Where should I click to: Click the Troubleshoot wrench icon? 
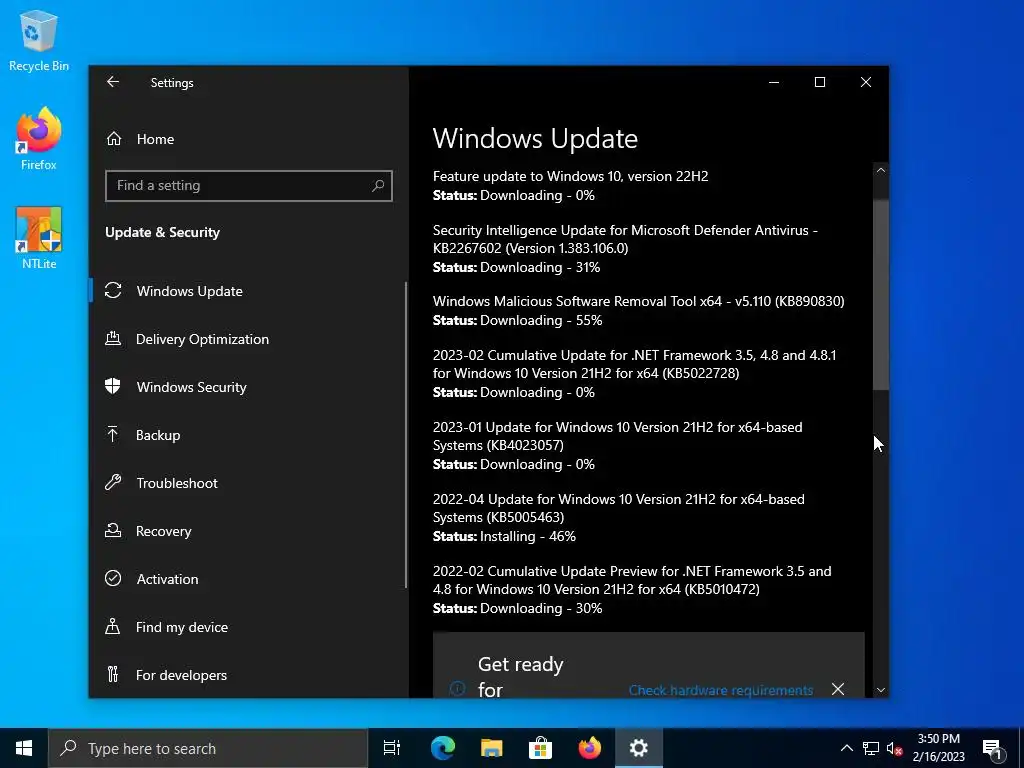(x=113, y=482)
